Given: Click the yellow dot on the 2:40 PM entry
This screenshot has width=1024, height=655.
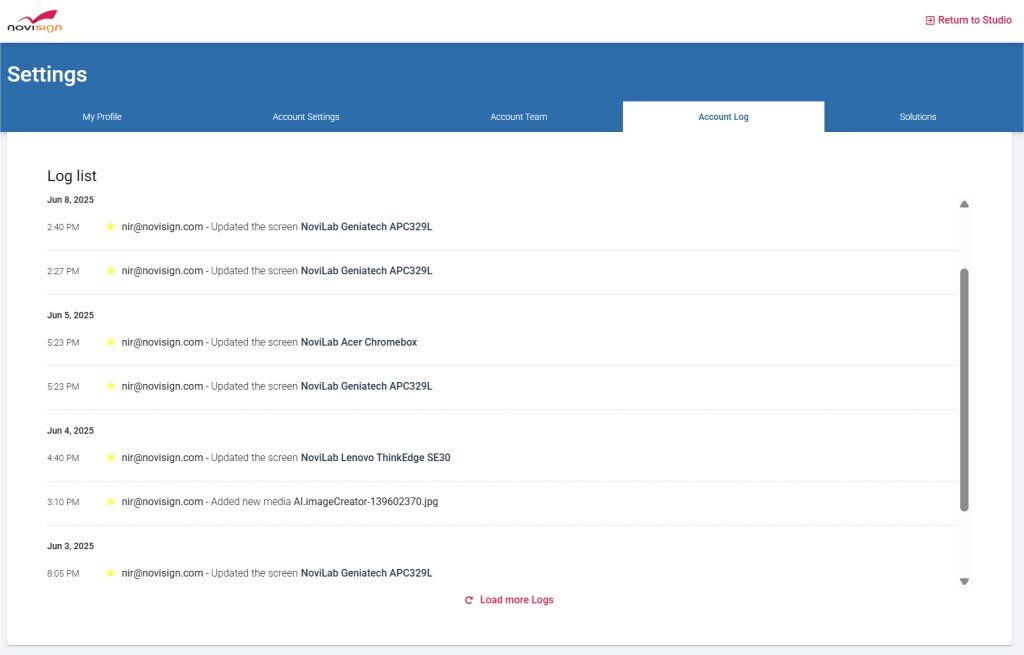Looking at the screenshot, I should point(110,227).
